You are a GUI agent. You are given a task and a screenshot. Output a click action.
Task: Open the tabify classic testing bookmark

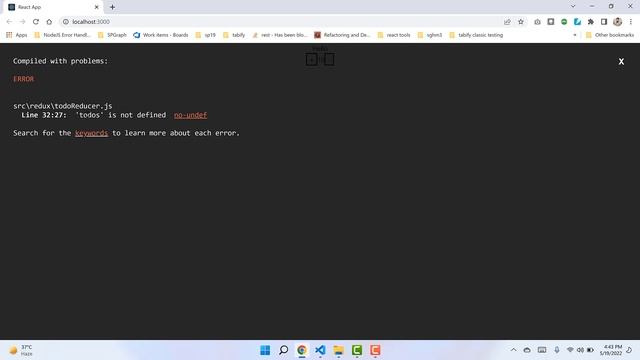coord(476,35)
